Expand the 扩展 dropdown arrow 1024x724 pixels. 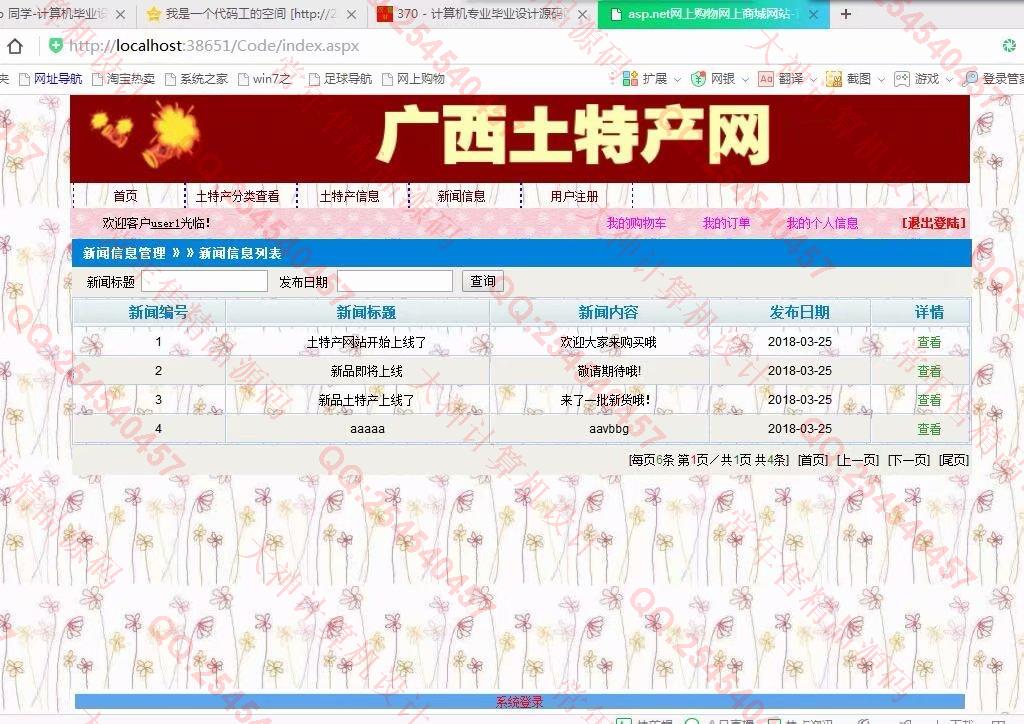click(677, 80)
